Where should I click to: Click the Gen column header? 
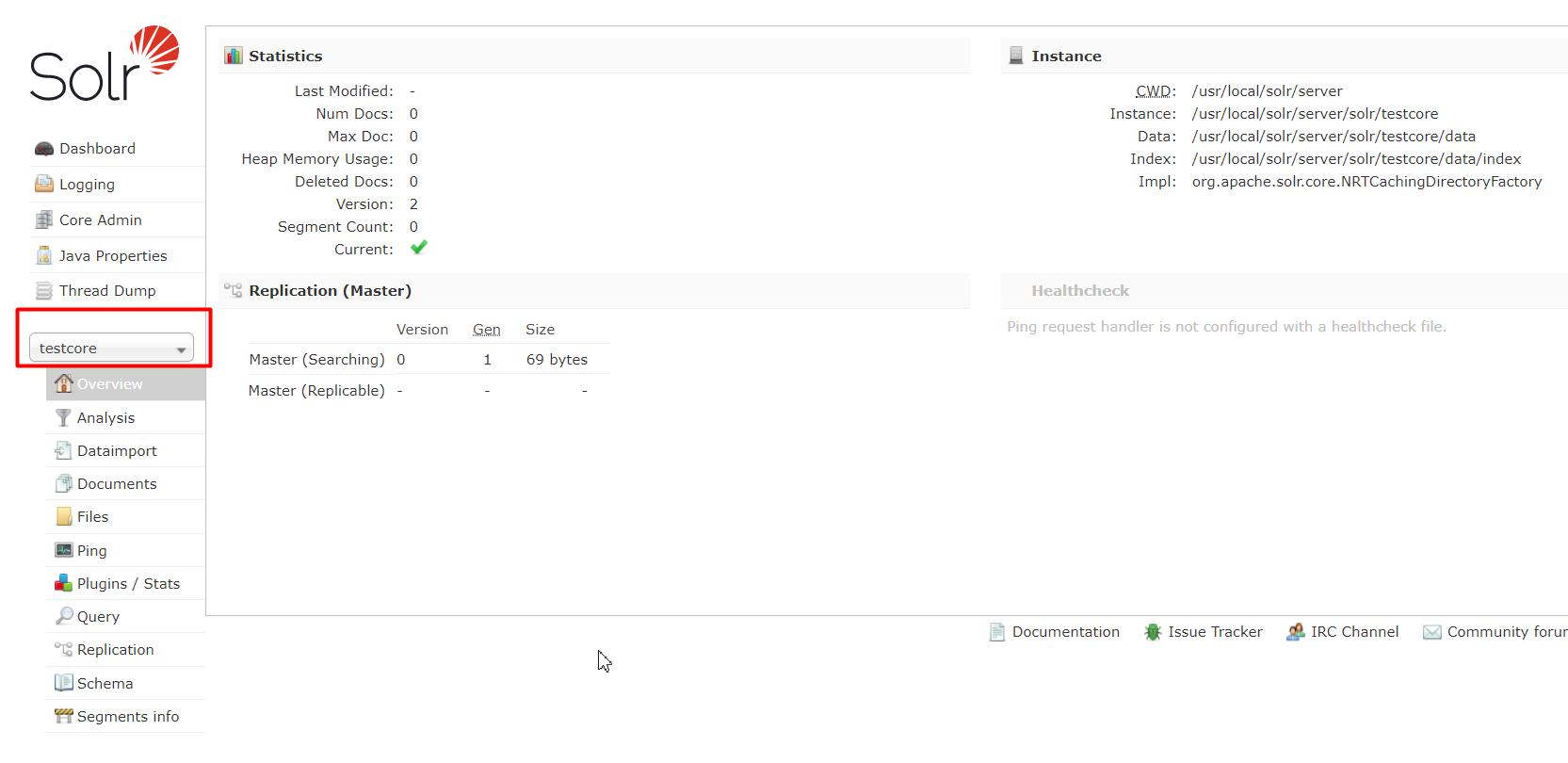(x=487, y=330)
